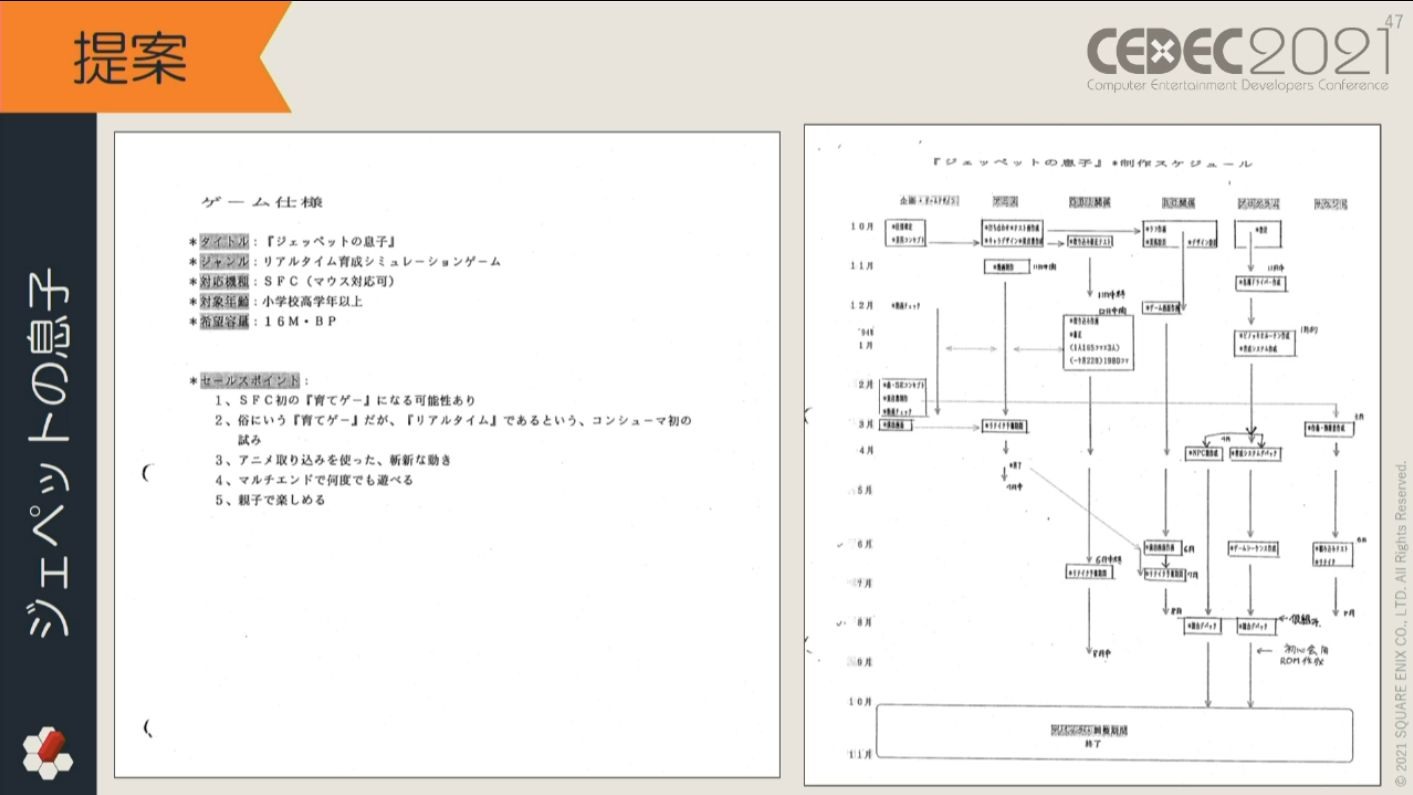Select the highlighted 希望容量 label
Screen dimensions: 1413x795
(223, 321)
